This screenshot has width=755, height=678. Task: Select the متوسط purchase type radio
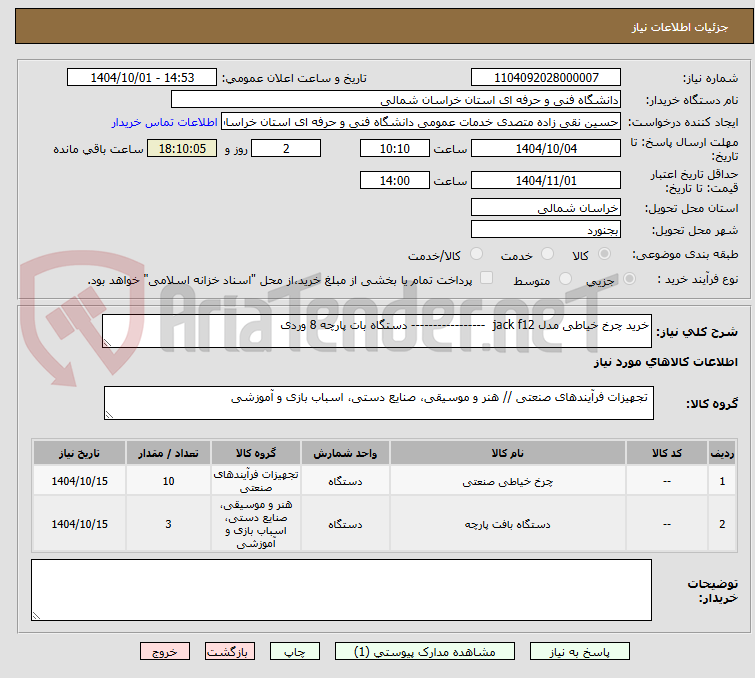pos(565,279)
